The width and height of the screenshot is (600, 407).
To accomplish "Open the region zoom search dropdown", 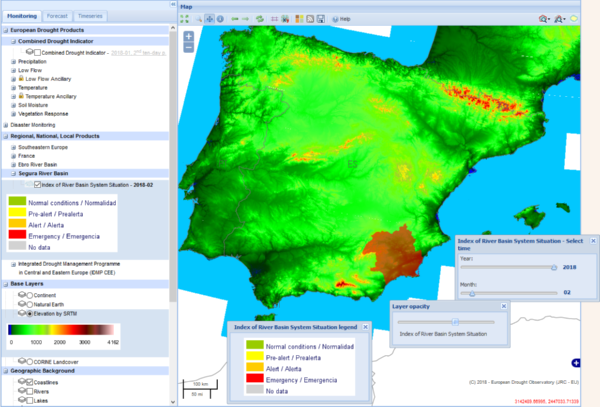I will [544, 19].
